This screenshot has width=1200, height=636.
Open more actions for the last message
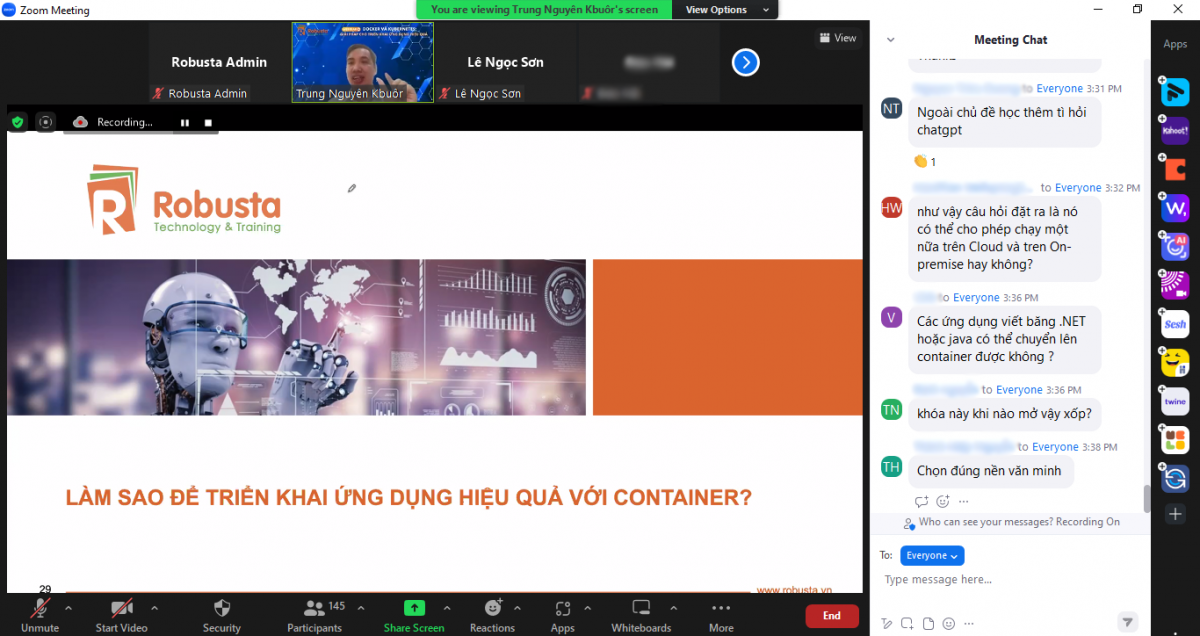click(x=964, y=501)
